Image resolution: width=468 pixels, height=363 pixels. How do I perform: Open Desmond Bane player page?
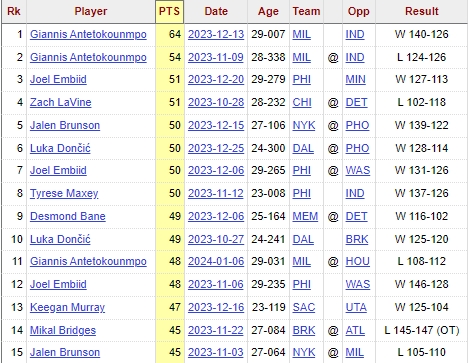[x=68, y=216]
